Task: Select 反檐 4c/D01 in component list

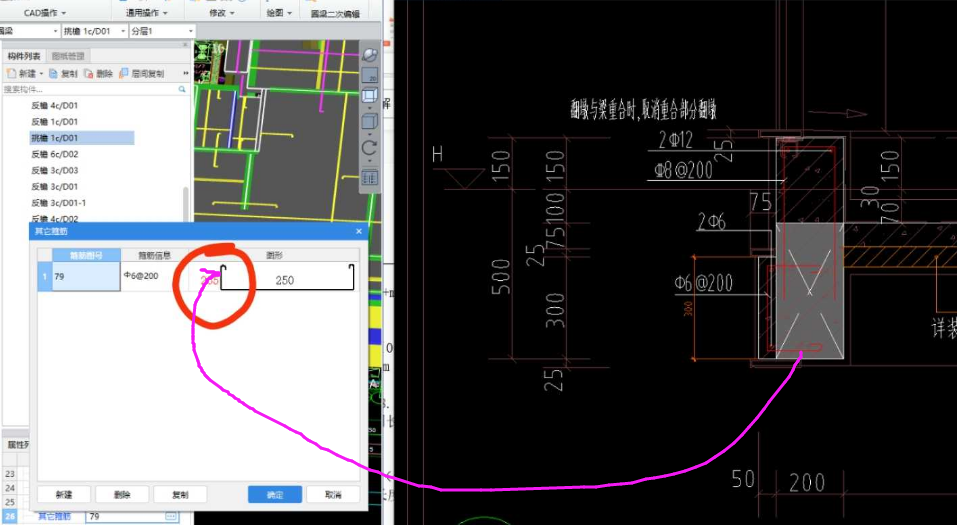Action: [x=54, y=106]
